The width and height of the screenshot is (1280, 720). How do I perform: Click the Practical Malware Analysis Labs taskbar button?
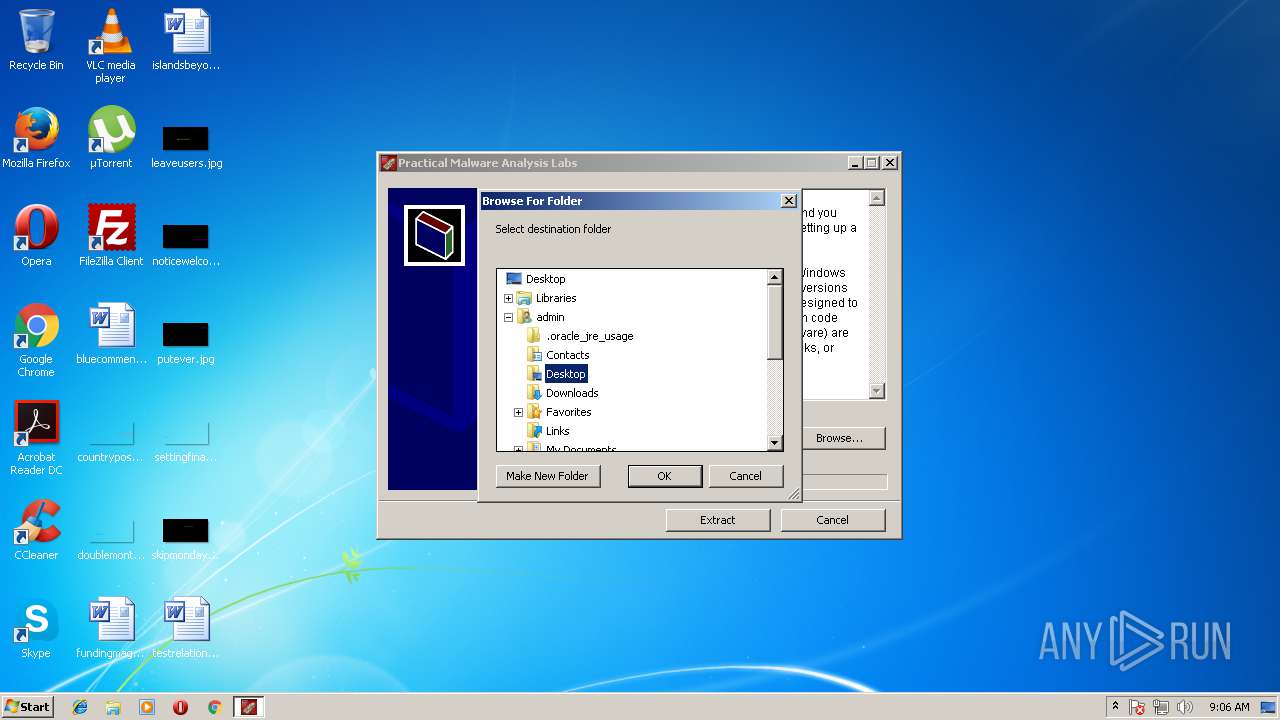[x=249, y=707]
